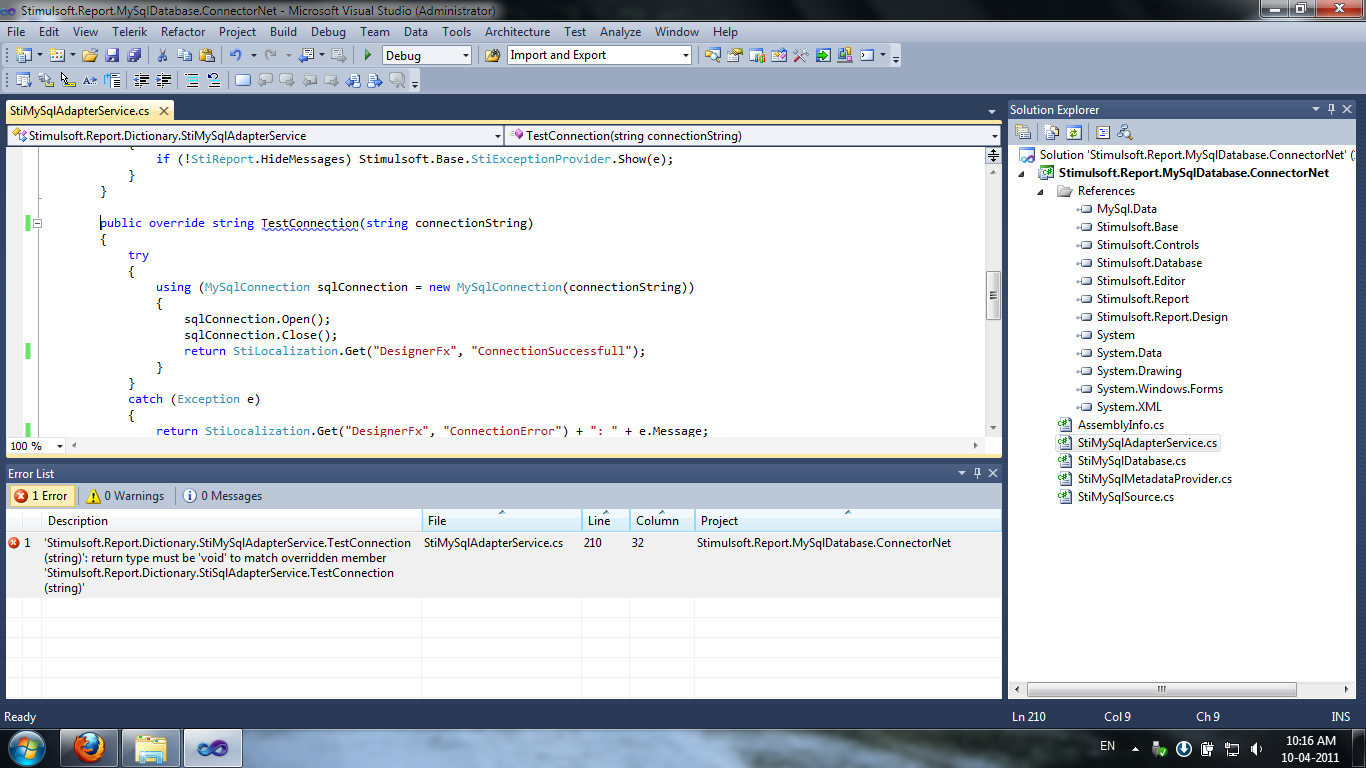Click the Properties icon in Solution Explorer
This screenshot has width=1366, height=768.
pyautogui.click(x=1023, y=132)
